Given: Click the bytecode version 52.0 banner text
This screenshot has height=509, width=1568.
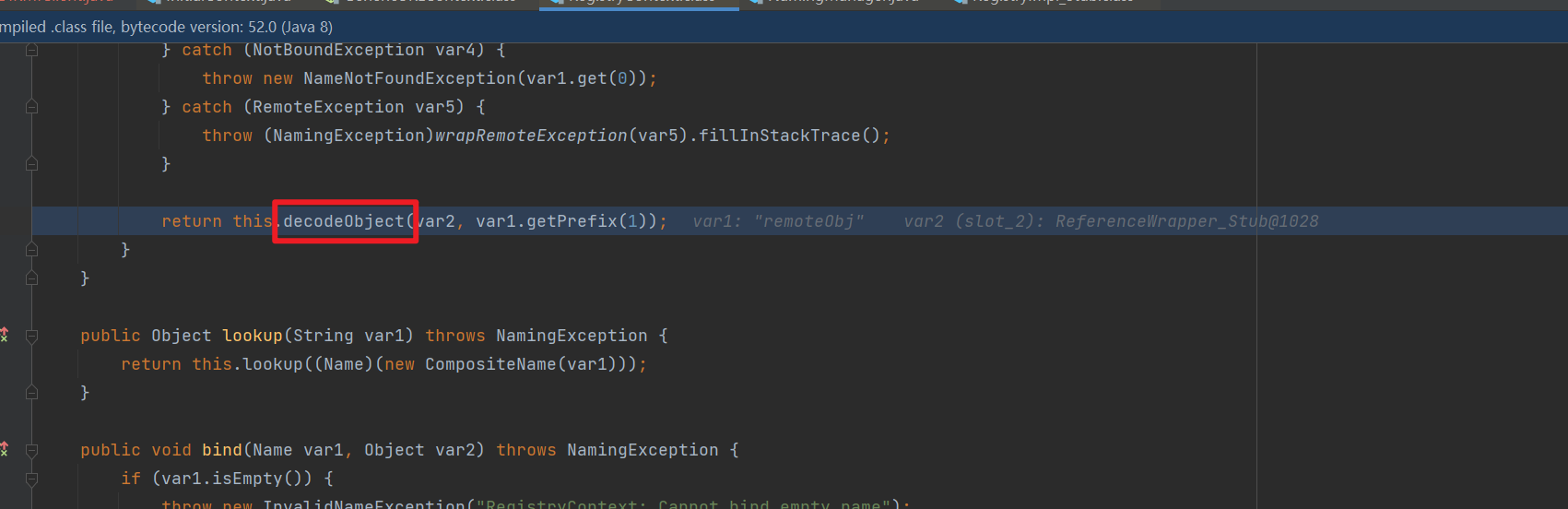Looking at the screenshot, I should (167, 27).
